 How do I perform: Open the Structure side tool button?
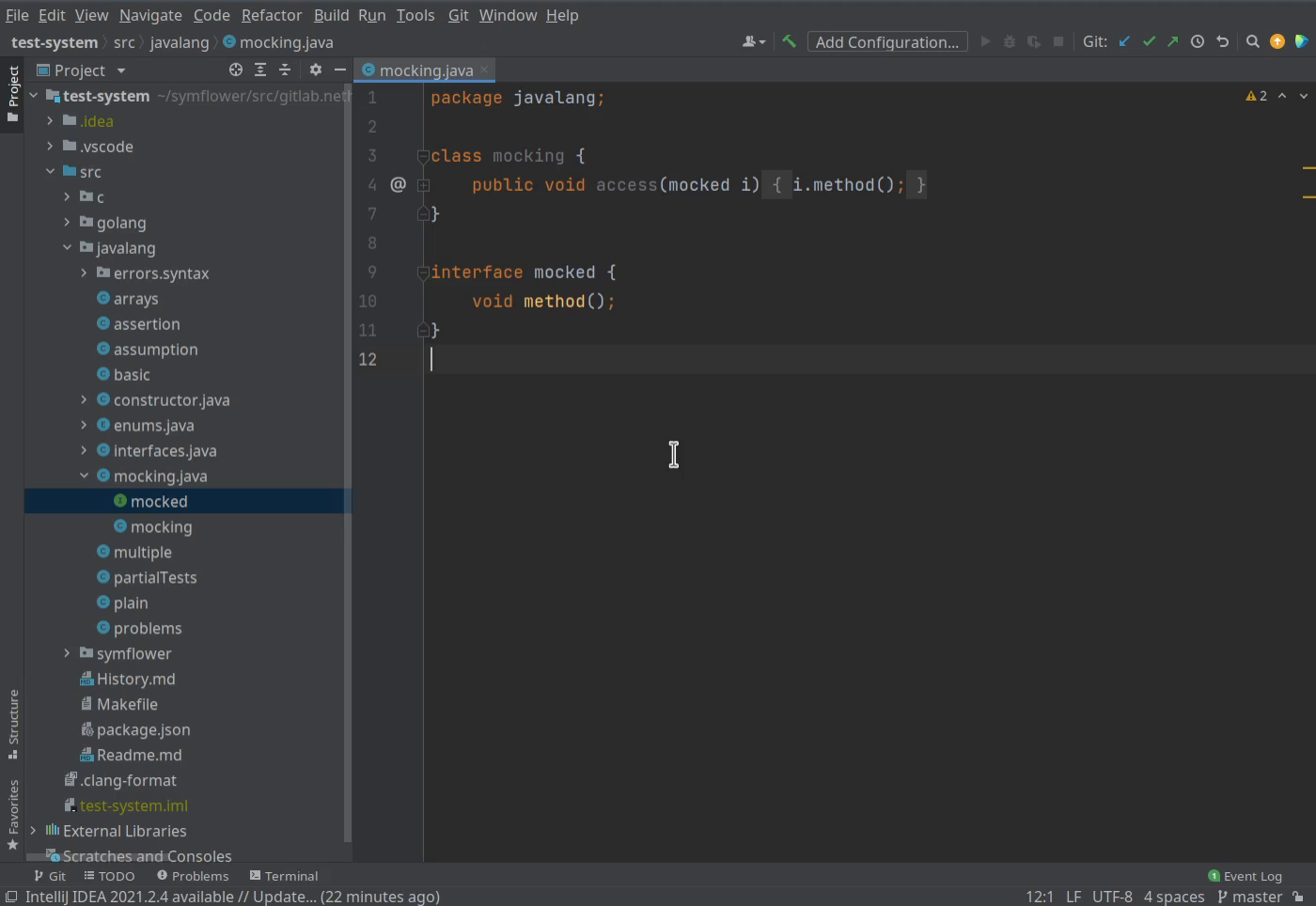point(12,725)
